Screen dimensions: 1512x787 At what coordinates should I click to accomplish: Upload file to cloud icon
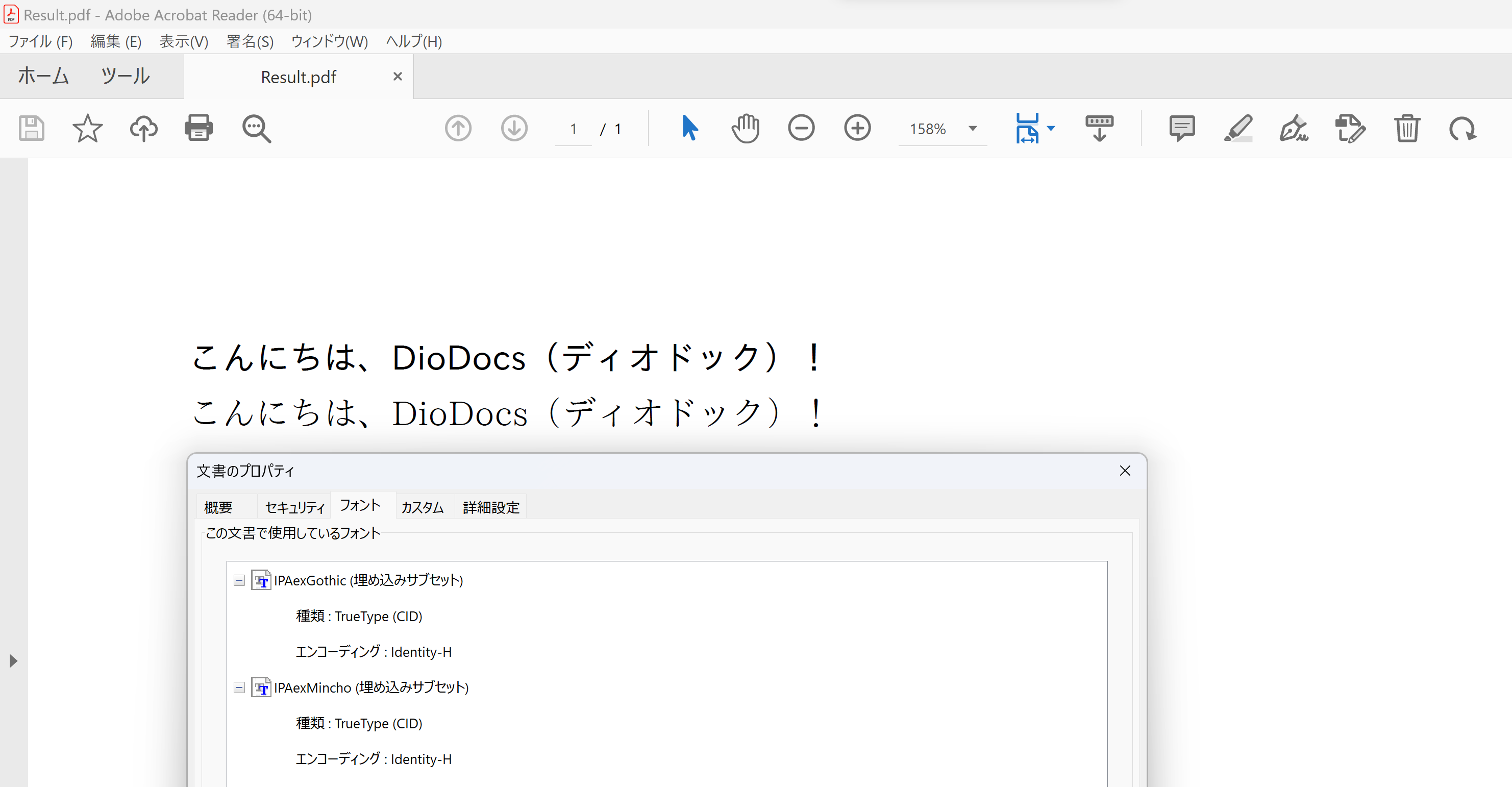(143, 129)
